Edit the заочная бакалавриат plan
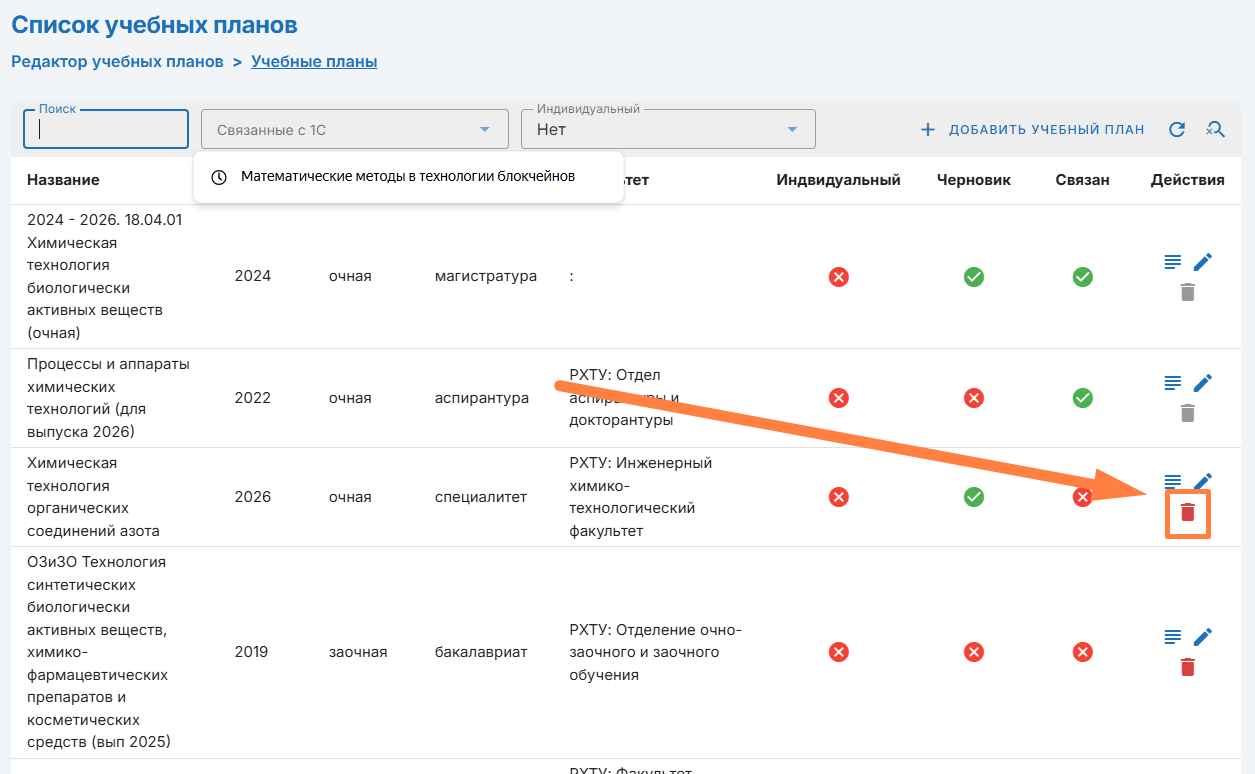The height and width of the screenshot is (774, 1255). click(x=1202, y=637)
